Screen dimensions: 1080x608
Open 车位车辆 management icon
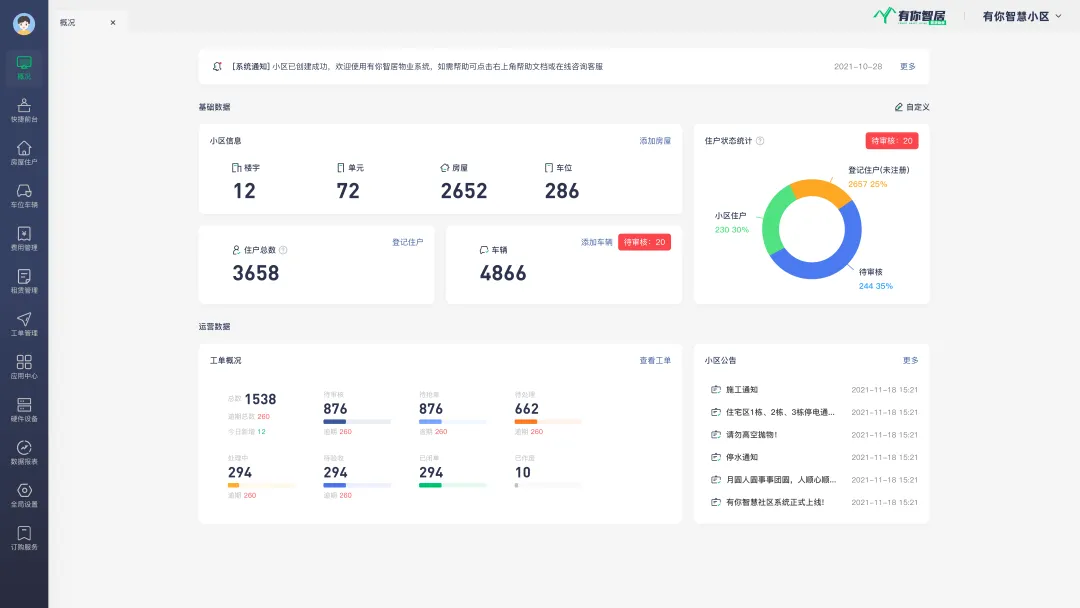(x=24, y=196)
